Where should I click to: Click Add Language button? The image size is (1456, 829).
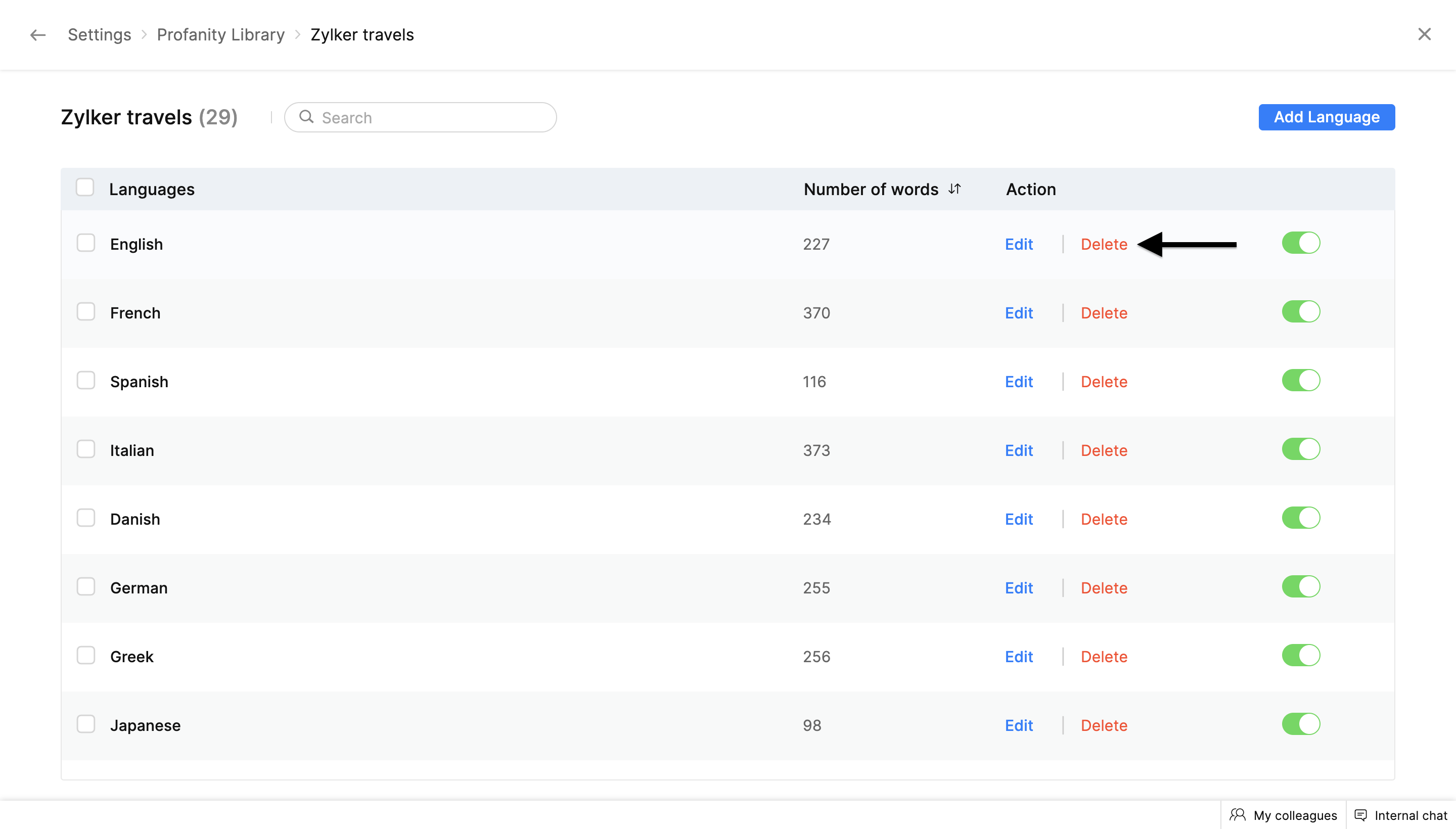1326,117
